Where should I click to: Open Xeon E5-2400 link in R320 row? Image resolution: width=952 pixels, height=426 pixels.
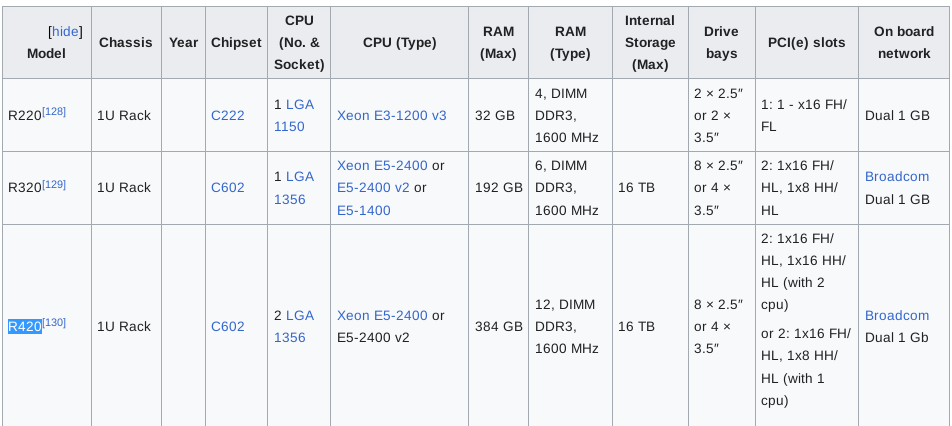coord(382,165)
